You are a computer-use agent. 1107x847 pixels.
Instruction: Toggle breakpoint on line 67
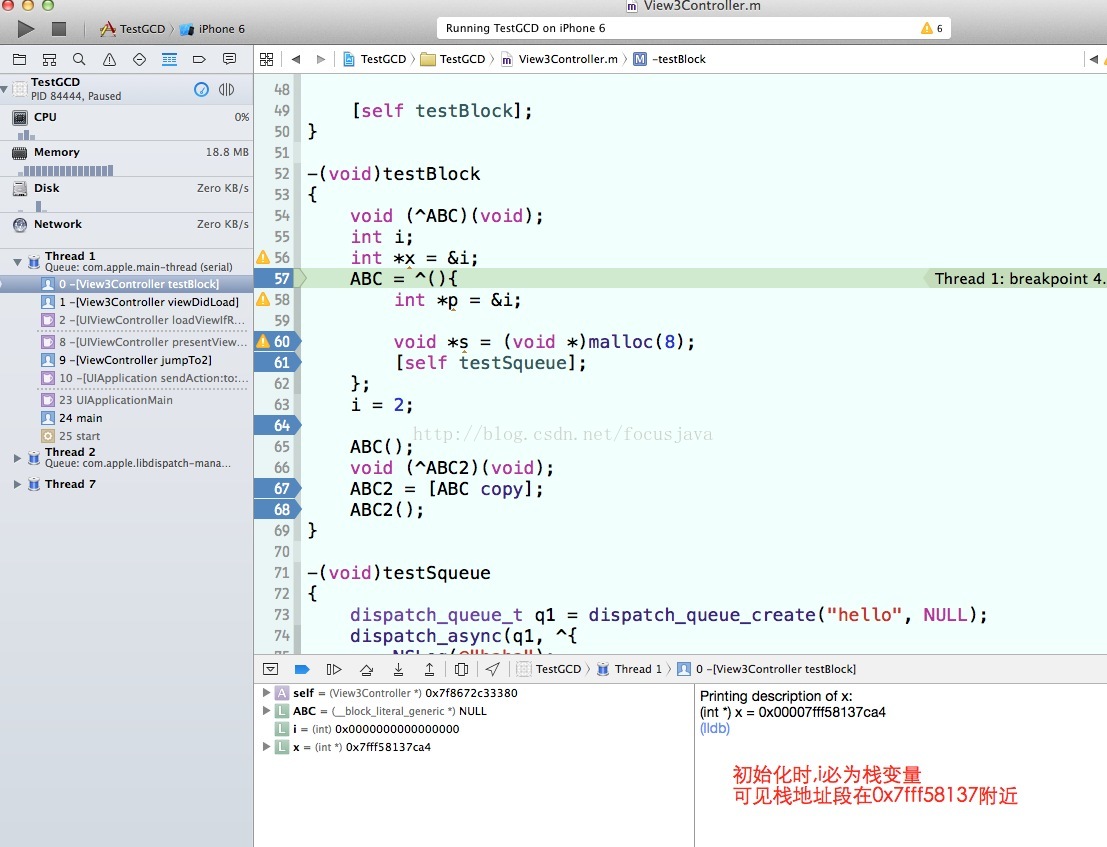(278, 488)
